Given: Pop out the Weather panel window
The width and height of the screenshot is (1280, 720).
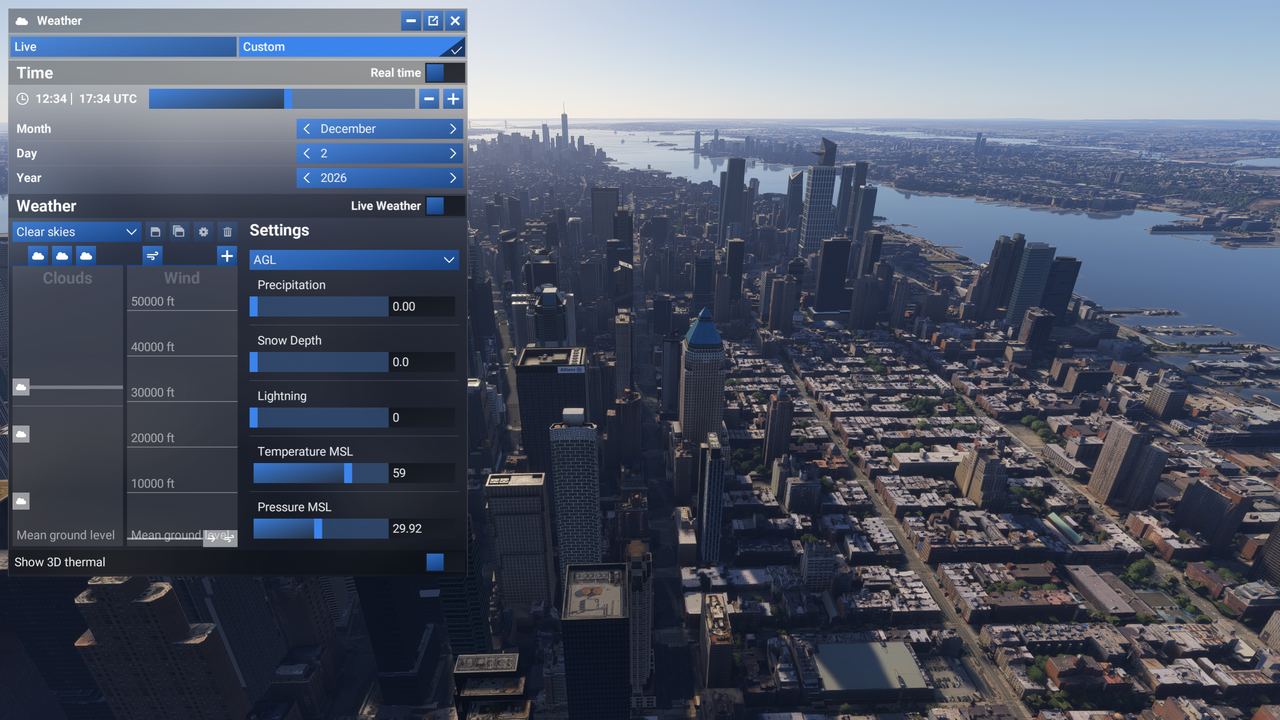Looking at the screenshot, I should pos(433,21).
